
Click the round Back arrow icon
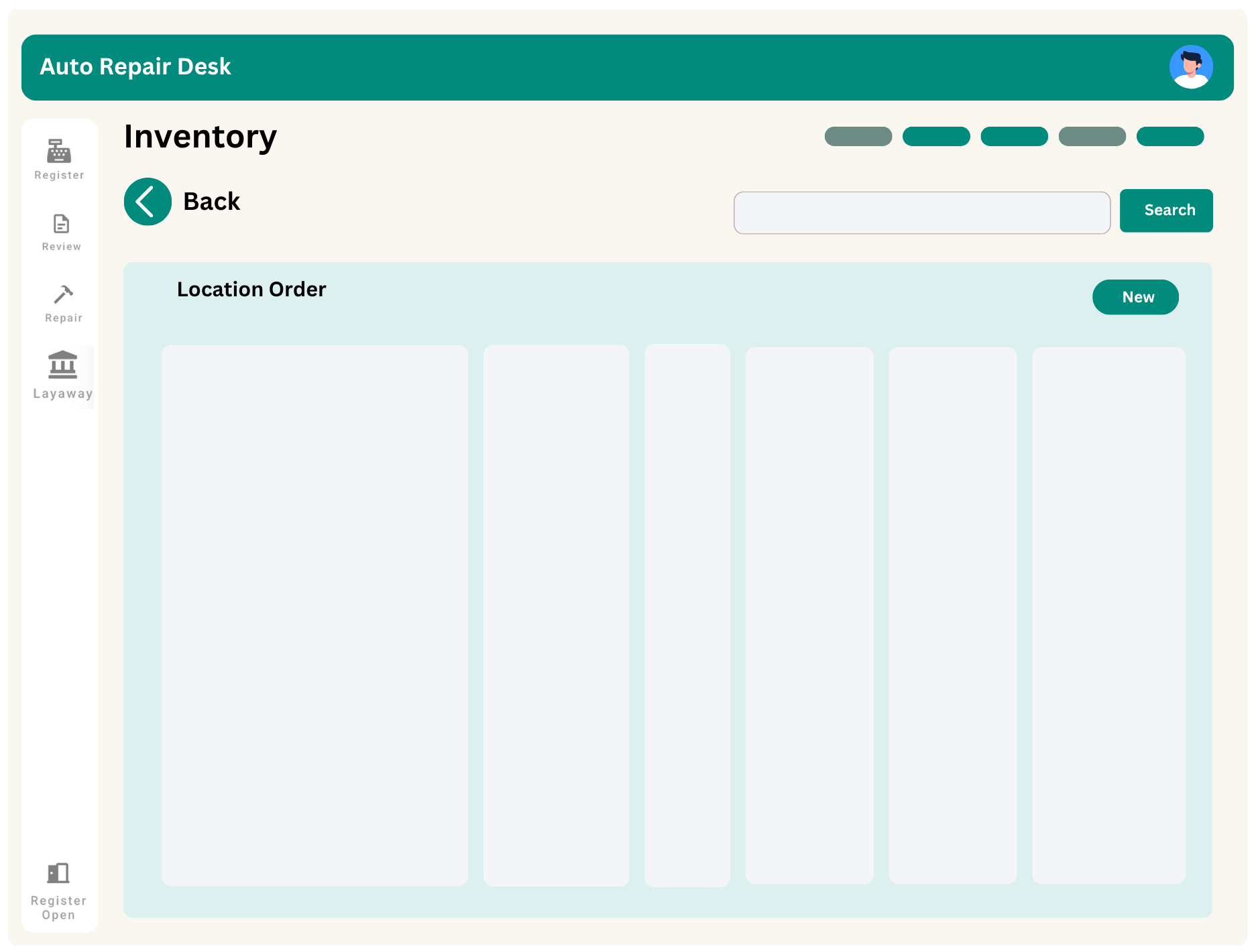click(x=148, y=202)
